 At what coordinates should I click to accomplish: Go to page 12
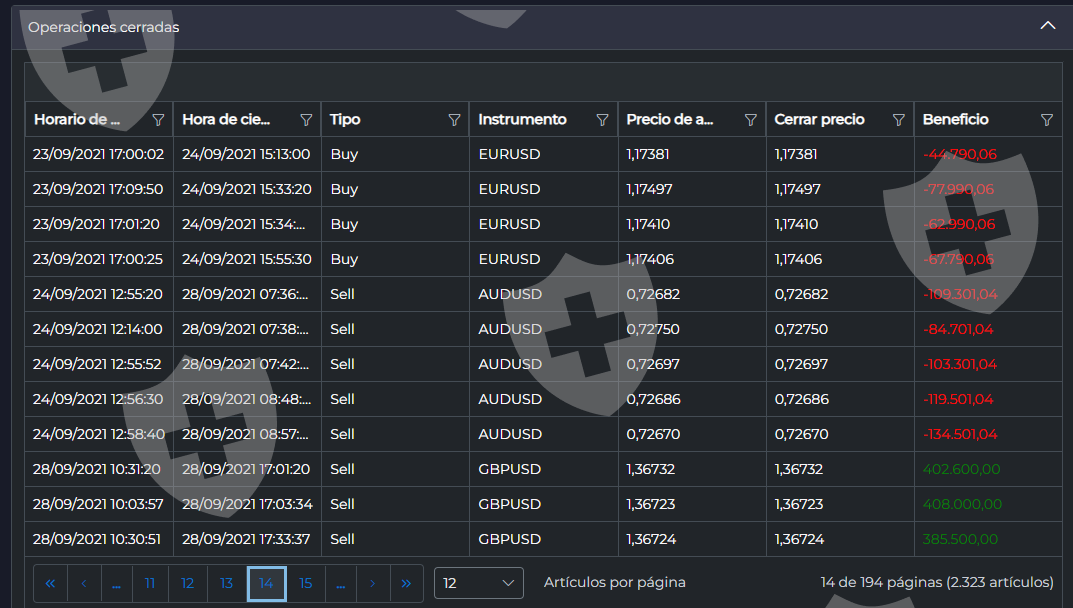(x=188, y=583)
